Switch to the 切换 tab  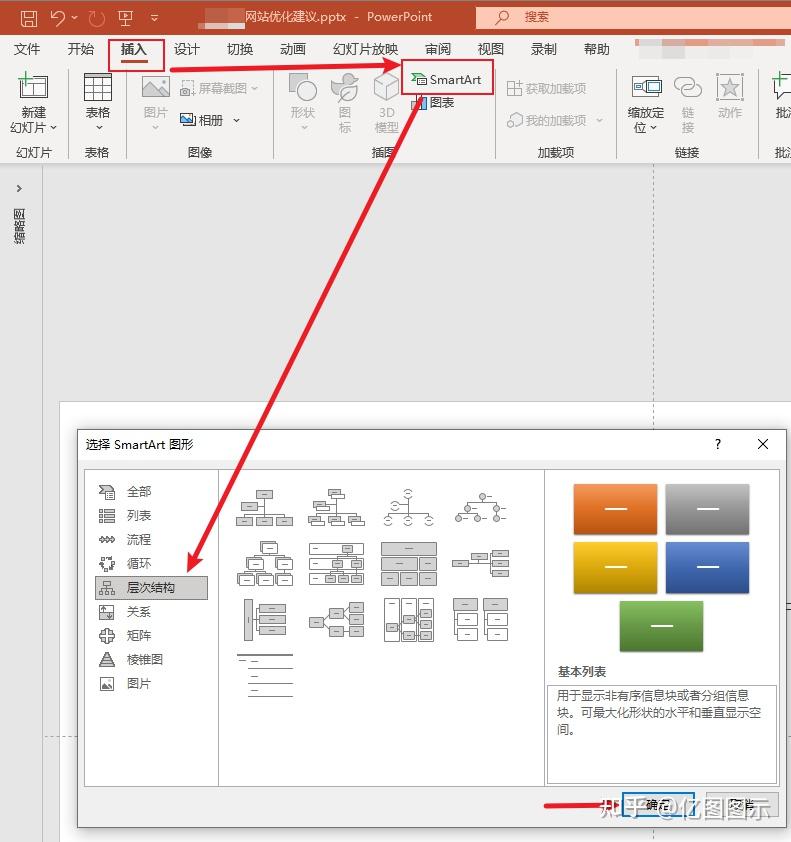tap(240, 49)
